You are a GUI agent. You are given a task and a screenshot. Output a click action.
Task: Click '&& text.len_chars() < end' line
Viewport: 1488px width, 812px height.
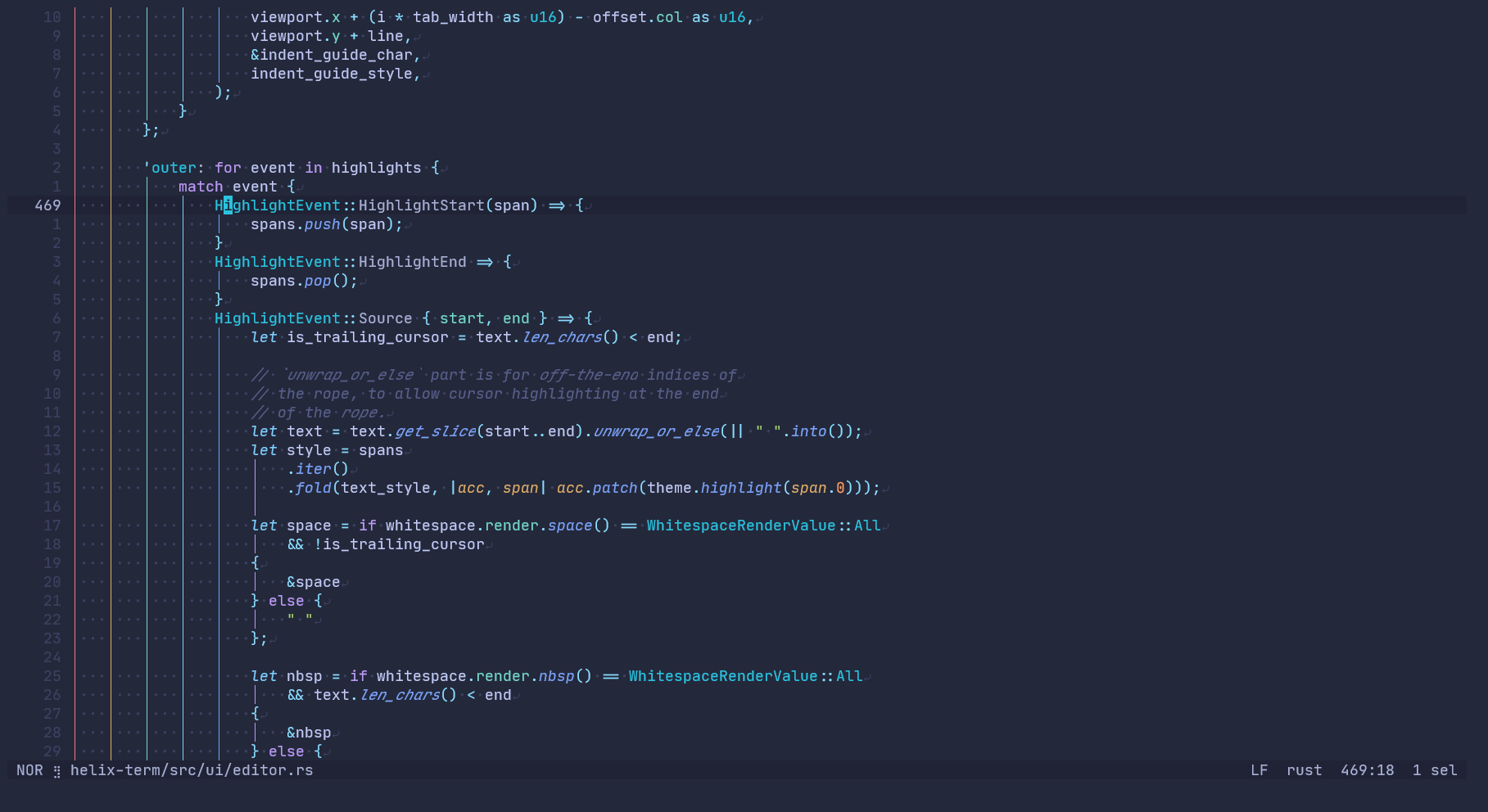pyautogui.click(x=399, y=695)
